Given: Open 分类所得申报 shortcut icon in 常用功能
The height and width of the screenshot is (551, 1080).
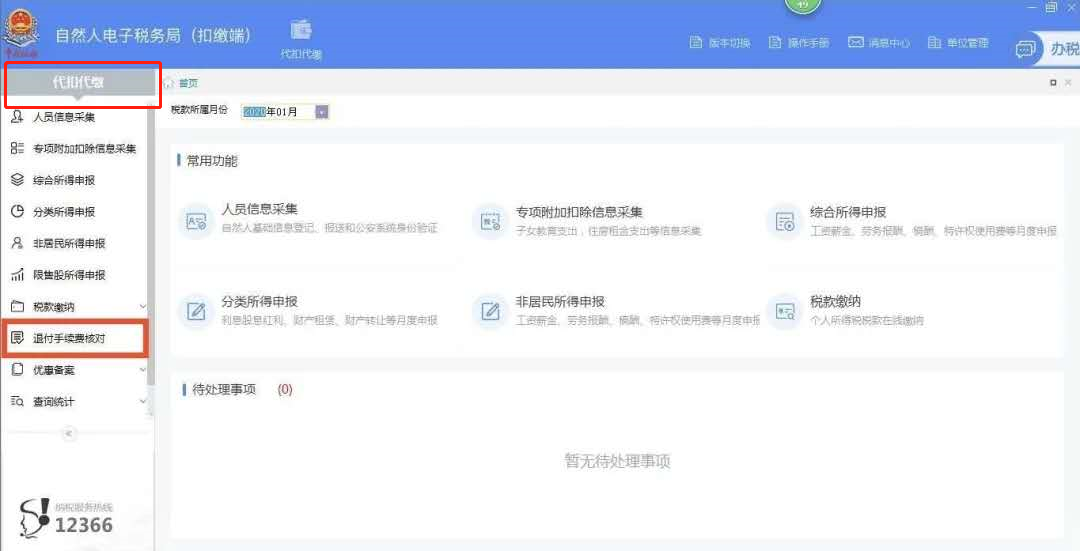Looking at the screenshot, I should tap(196, 311).
